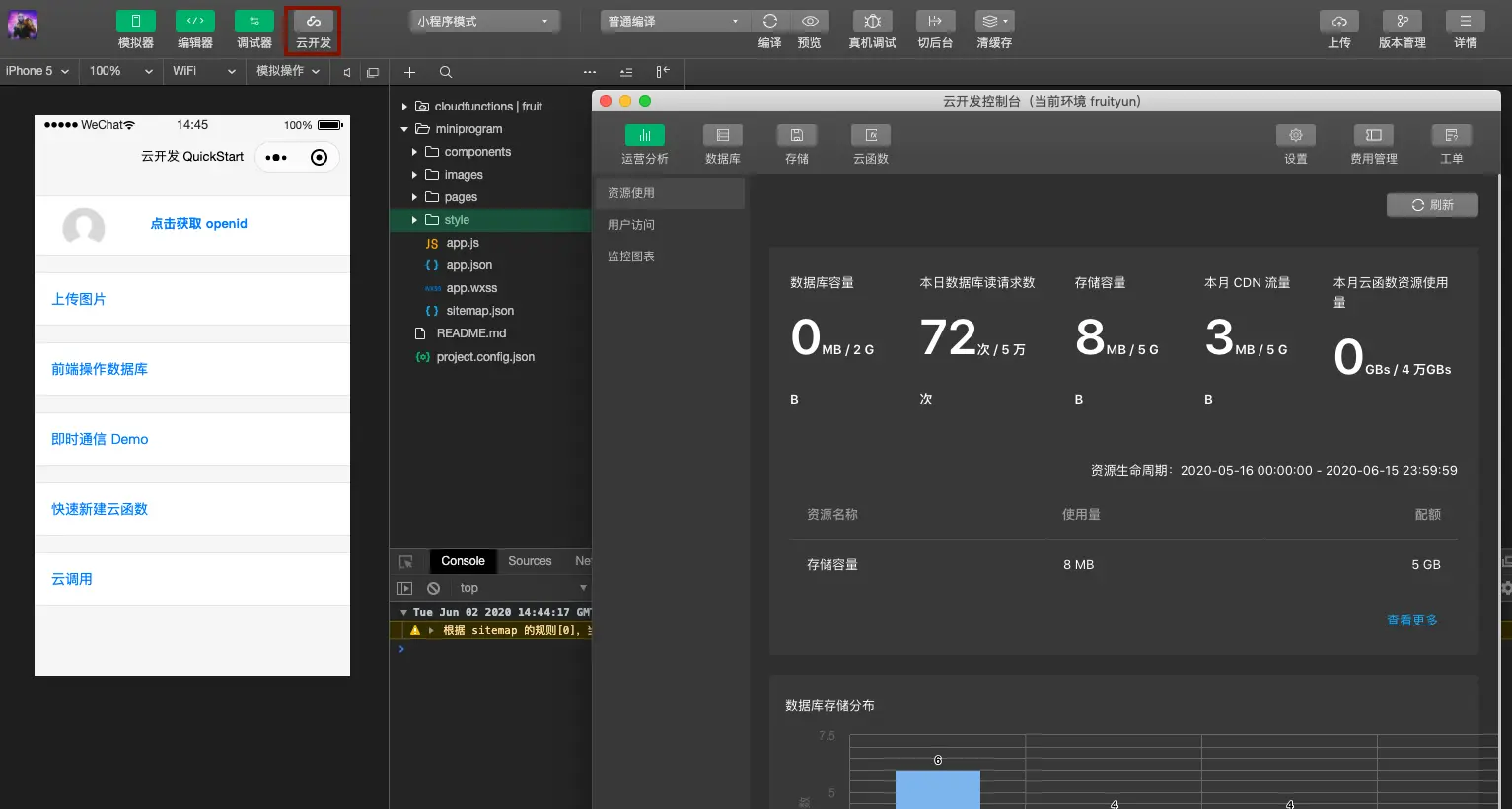Open the 普通编译 compile mode dropdown
The image size is (1512, 809).
point(676,21)
